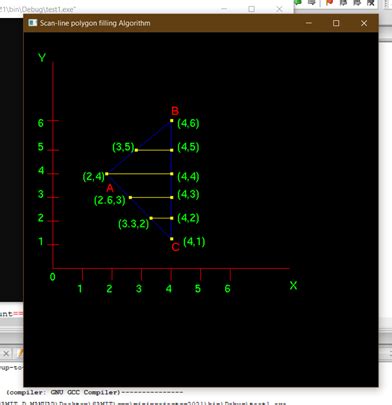Maximize the Scan-line polygon filling Algorithm window
The height and width of the screenshot is (405, 392).
coord(336,23)
